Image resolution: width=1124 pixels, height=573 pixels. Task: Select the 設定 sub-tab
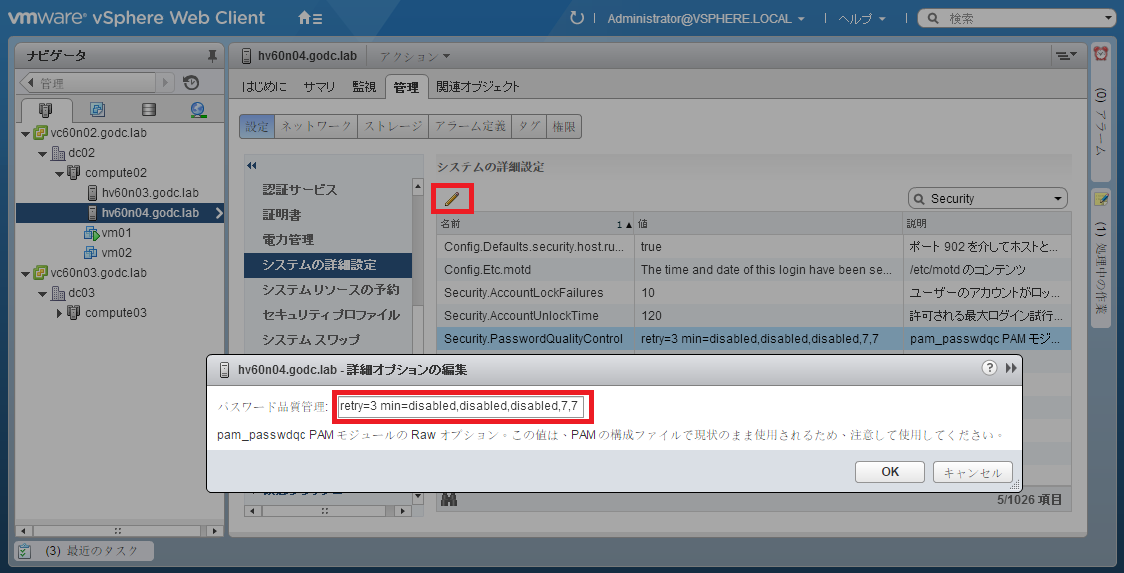click(x=257, y=127)
